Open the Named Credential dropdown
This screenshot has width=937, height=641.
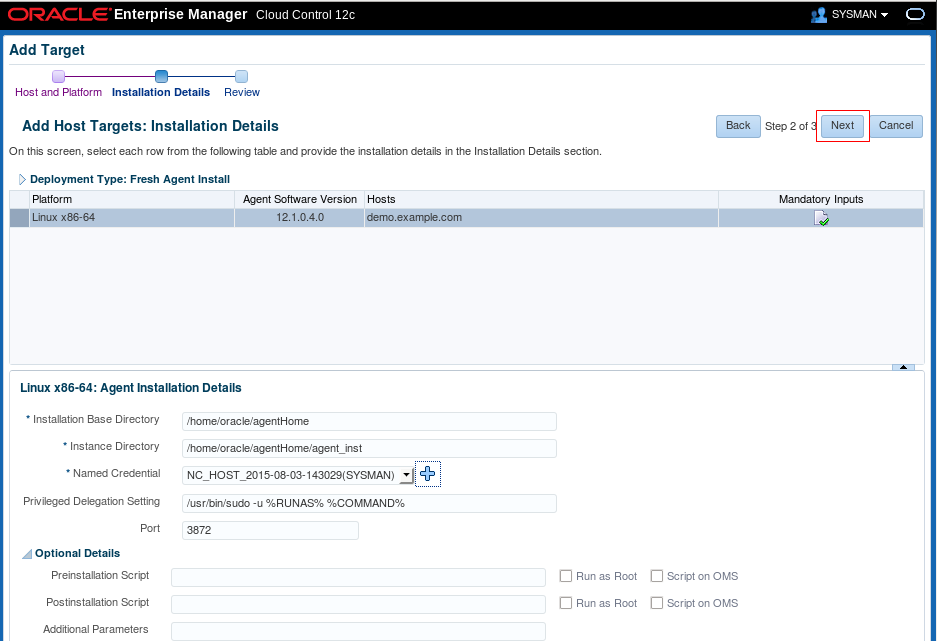pyautogui.click(x=406, y=475)
